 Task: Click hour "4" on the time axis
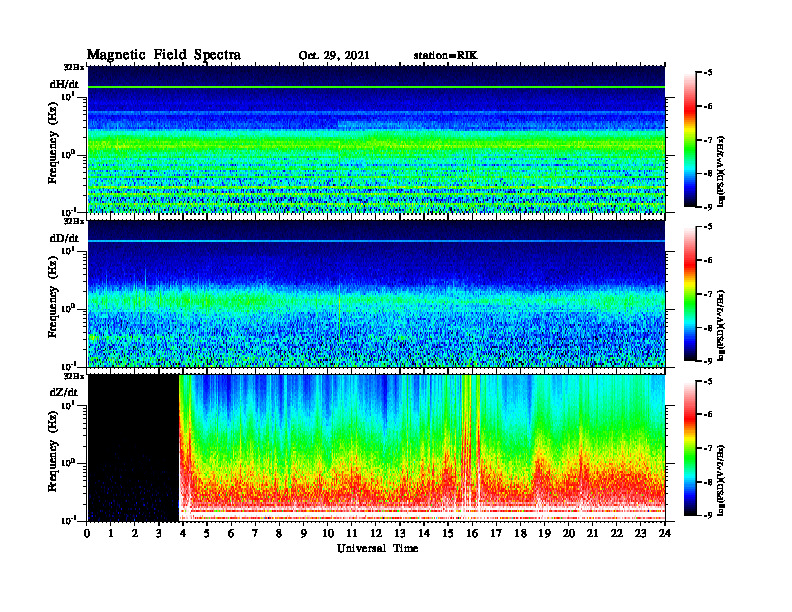pyautogui.click(x=183, y=534)
